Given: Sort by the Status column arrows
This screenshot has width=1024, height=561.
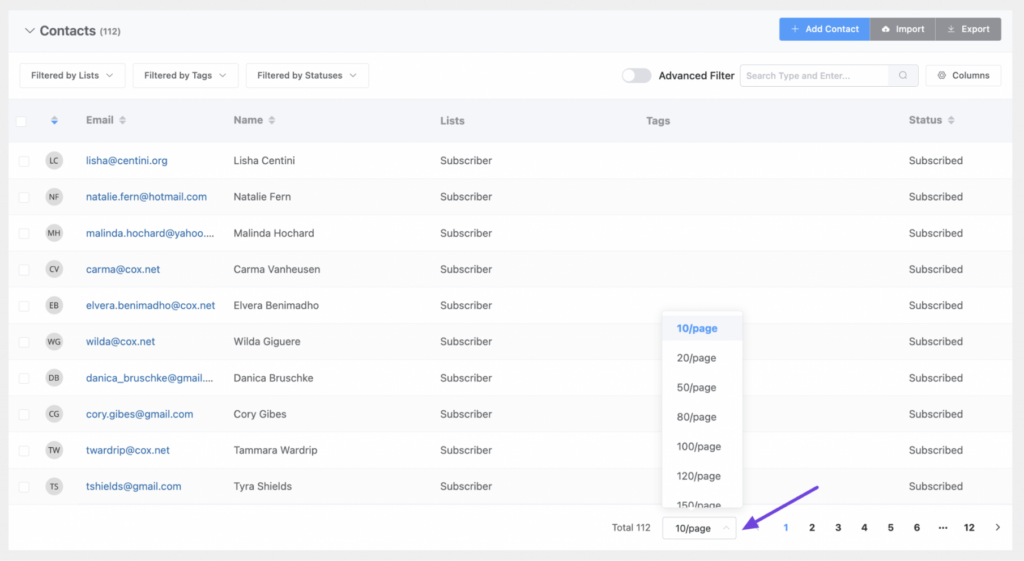Looking at the screenshot, I should (x=951, y=121).
